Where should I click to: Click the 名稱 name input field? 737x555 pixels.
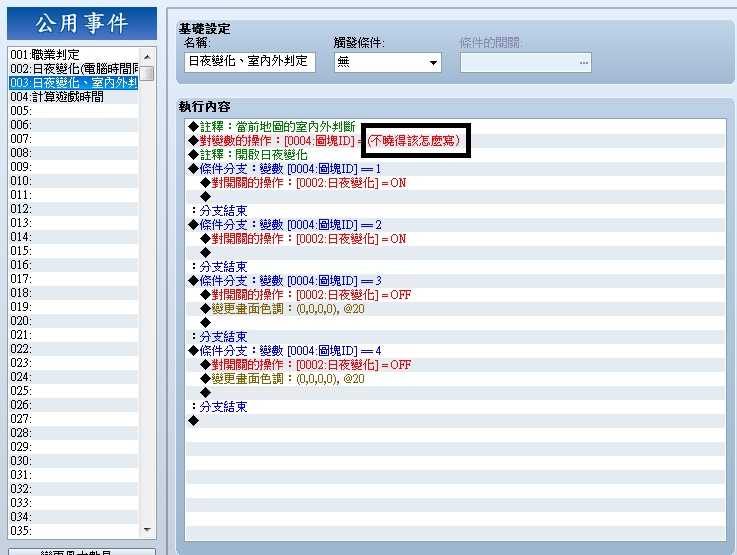click(x=250, y=62)
